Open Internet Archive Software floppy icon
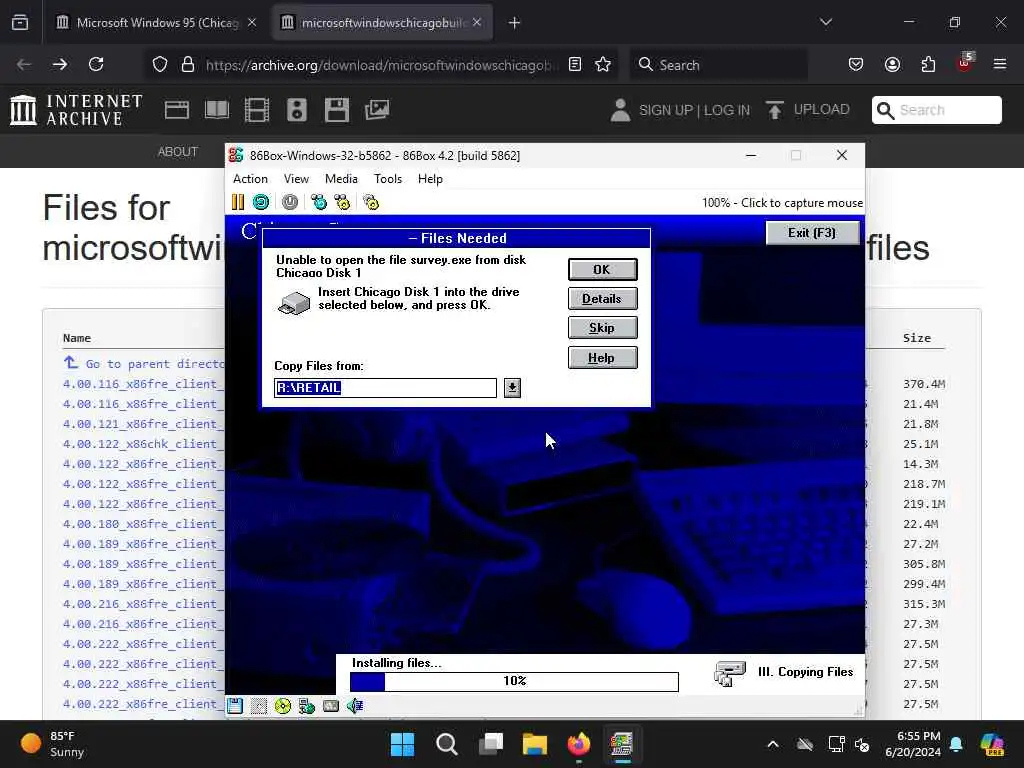This screenshot has width=1024, height=768. (337, 110)
